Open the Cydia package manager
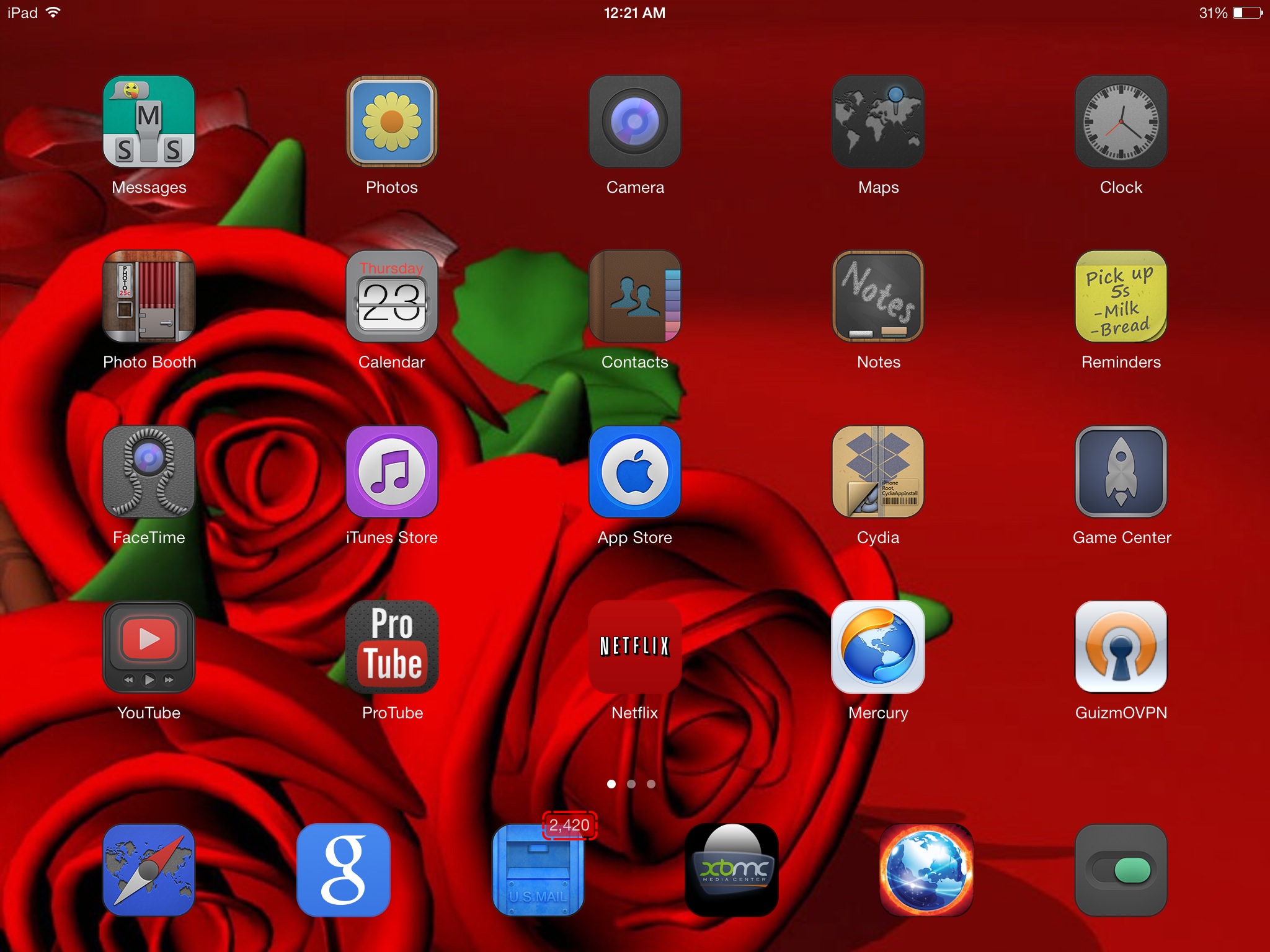1270x952 pixels. (878, 472)
